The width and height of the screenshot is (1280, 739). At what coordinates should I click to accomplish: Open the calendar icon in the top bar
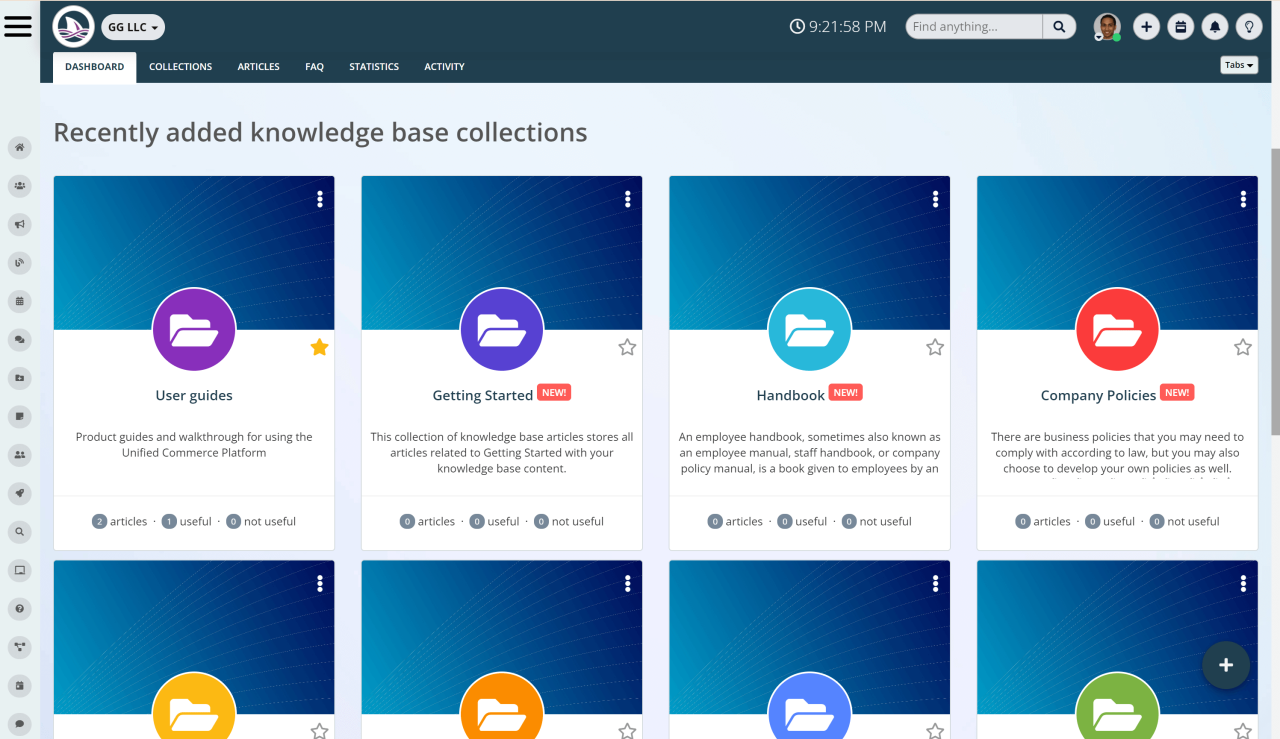(1180, 26)
